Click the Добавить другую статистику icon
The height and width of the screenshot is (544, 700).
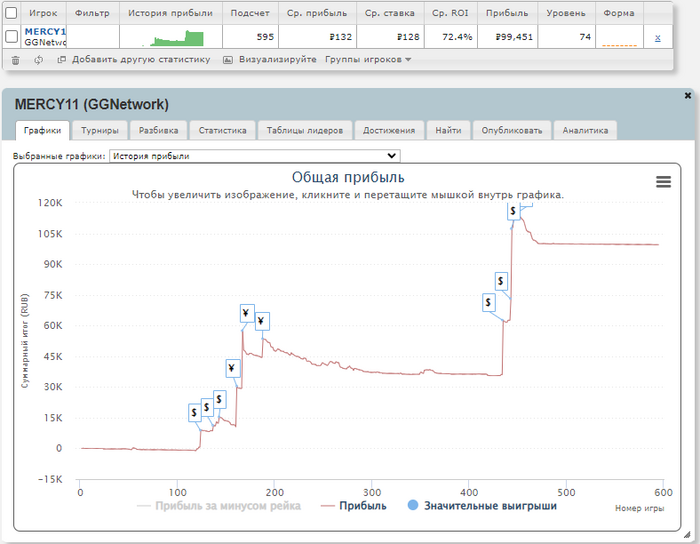point(62,59)
